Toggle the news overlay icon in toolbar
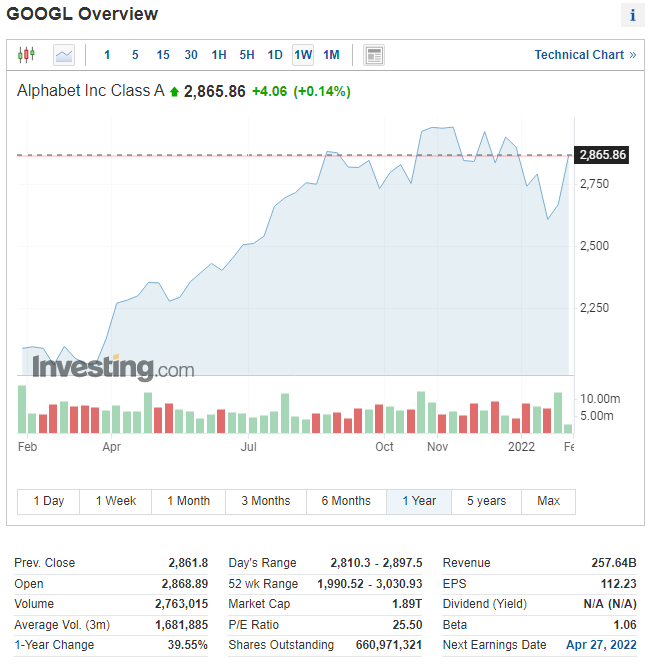This screenshot has width=654, height=669. point(374,55)
